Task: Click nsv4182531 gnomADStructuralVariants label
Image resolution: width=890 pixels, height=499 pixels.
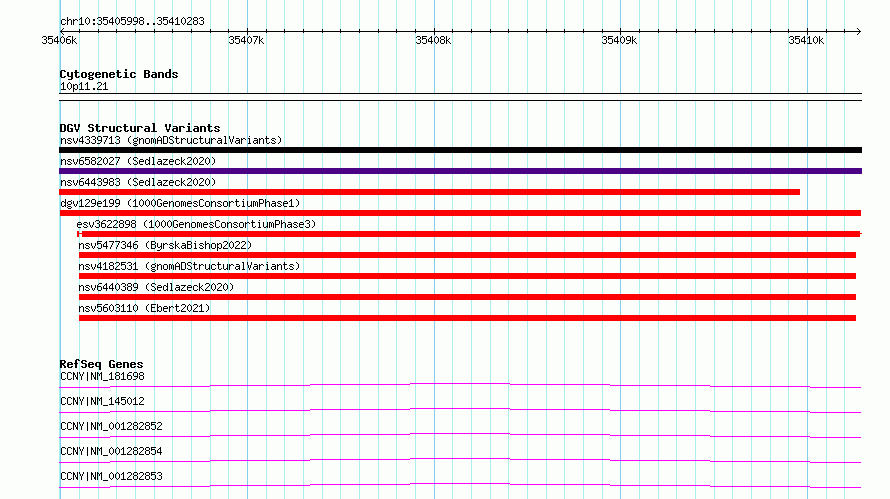Action: pyautogui.click(x=189, y=266)
